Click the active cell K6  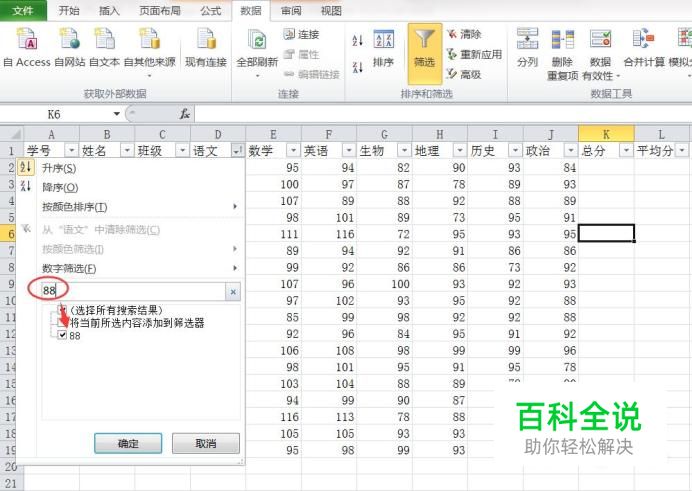(606, 233)
